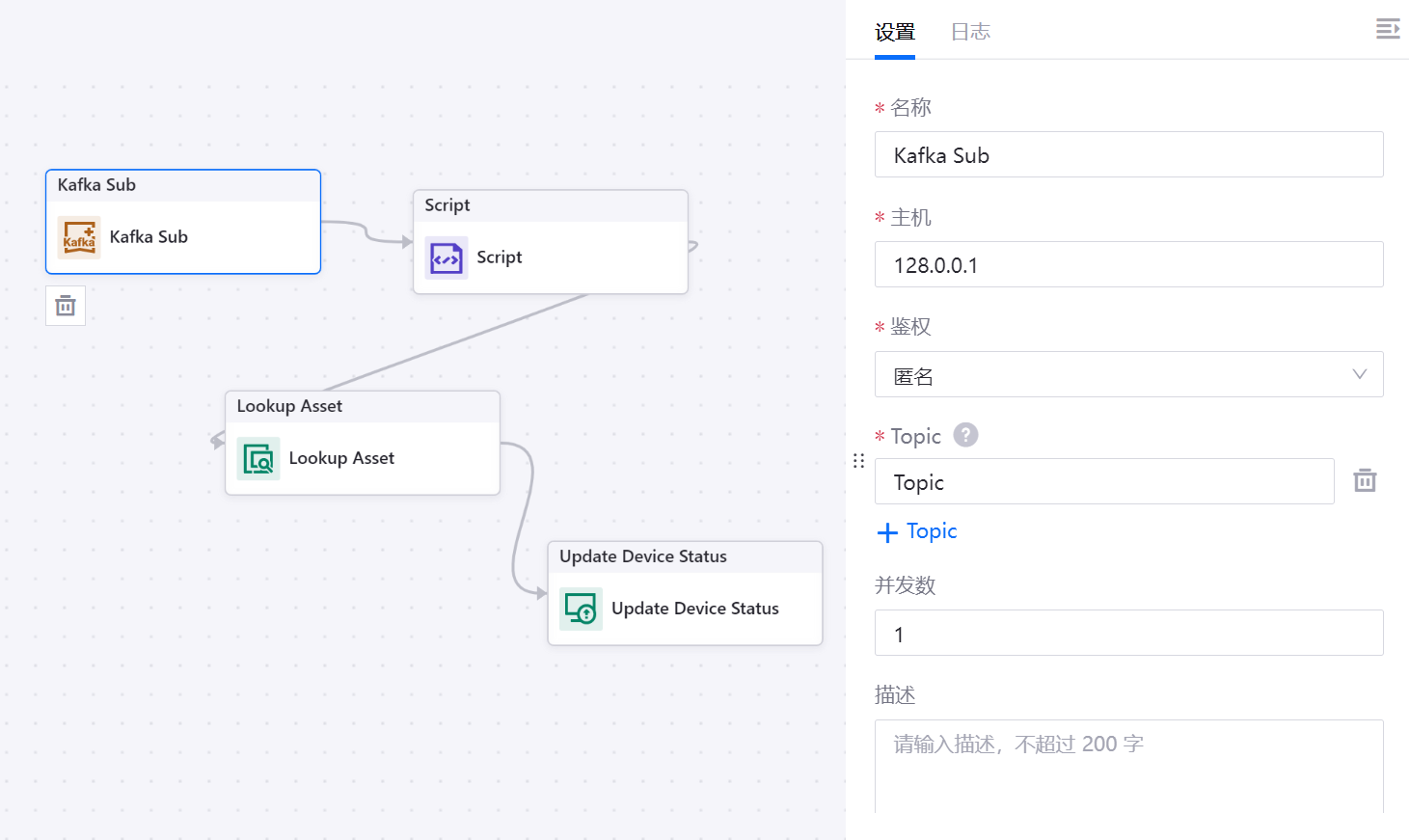The width and height of the screenshot is (1409, 840).
Task: Click the 主机 field showing 128.0.0.1
Action: pos(1128,265)
